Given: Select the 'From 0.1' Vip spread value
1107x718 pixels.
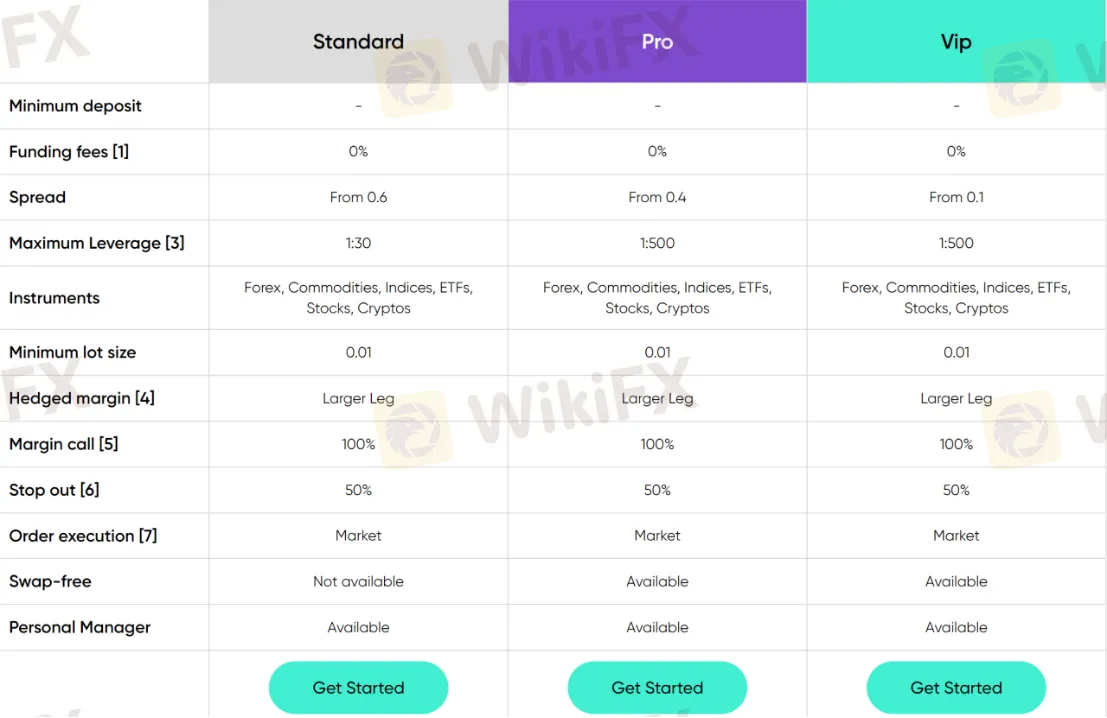Looking at the screenshot, I should click(x=956, y=197).
